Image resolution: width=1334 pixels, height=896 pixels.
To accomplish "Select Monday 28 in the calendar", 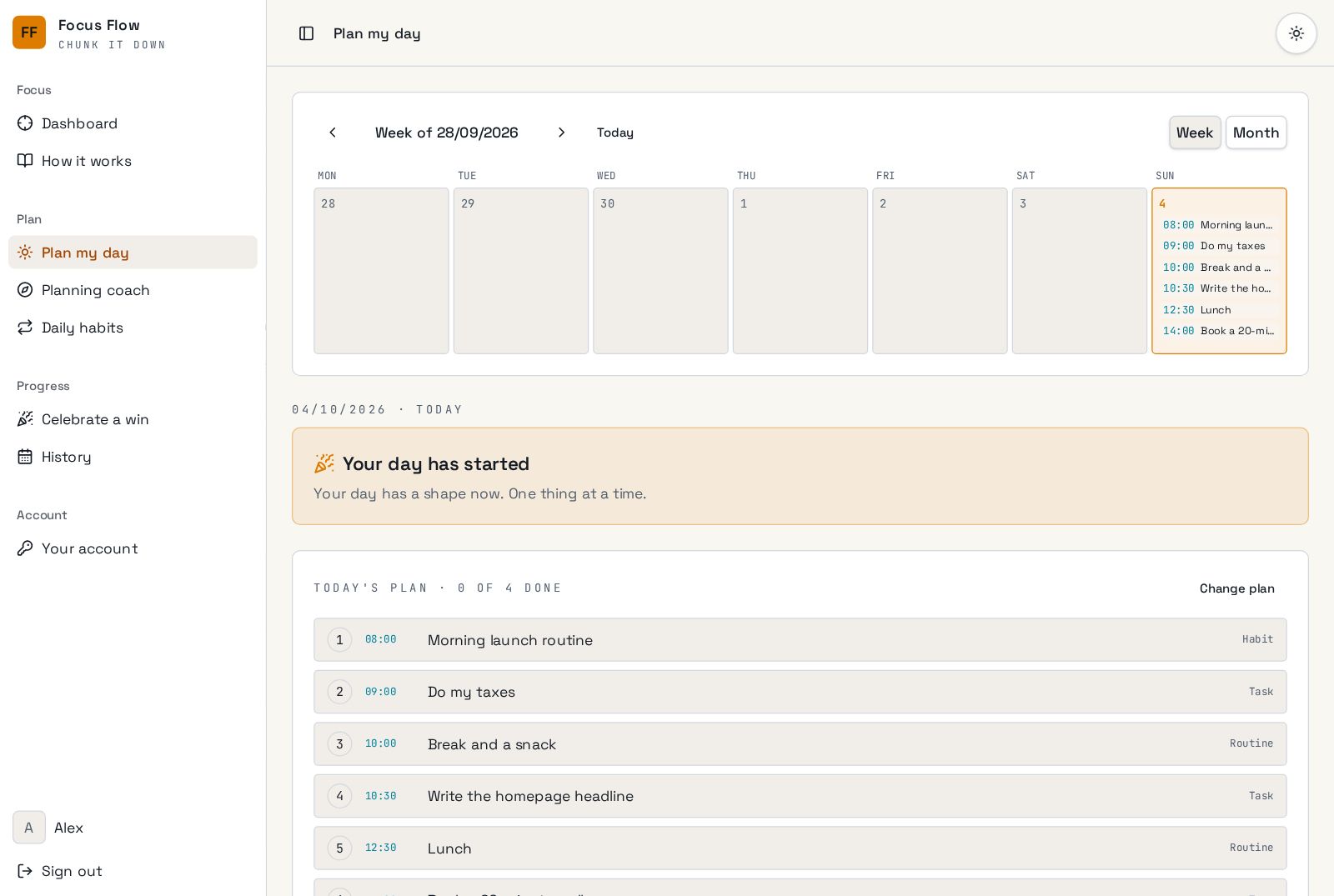I will pos(381,271).
